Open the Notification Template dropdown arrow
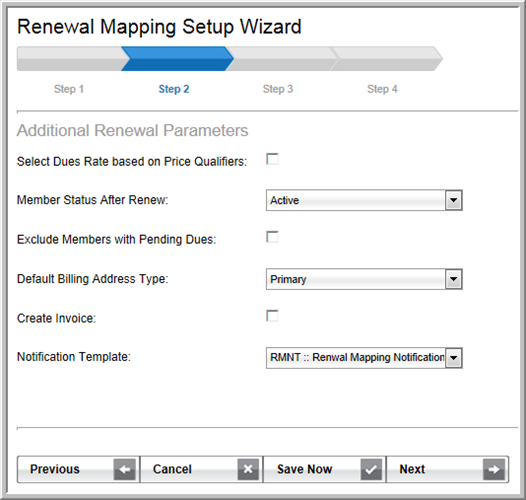The width and height of the screenshot is (526, 500). click(454, 358)
